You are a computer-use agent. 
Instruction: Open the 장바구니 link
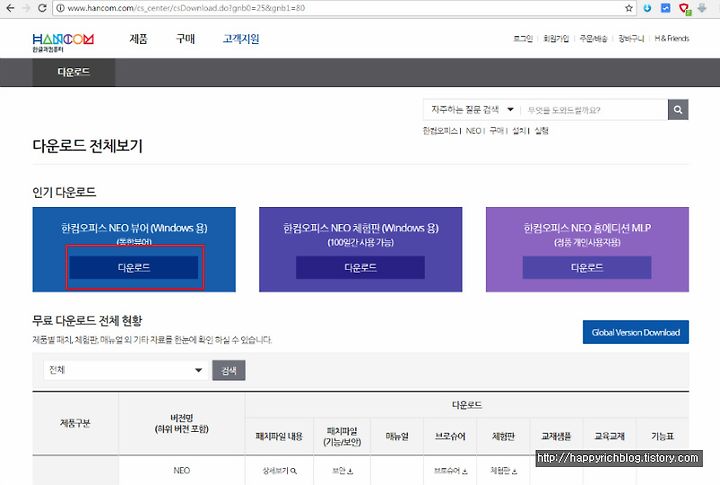click(x=631, y=39)
